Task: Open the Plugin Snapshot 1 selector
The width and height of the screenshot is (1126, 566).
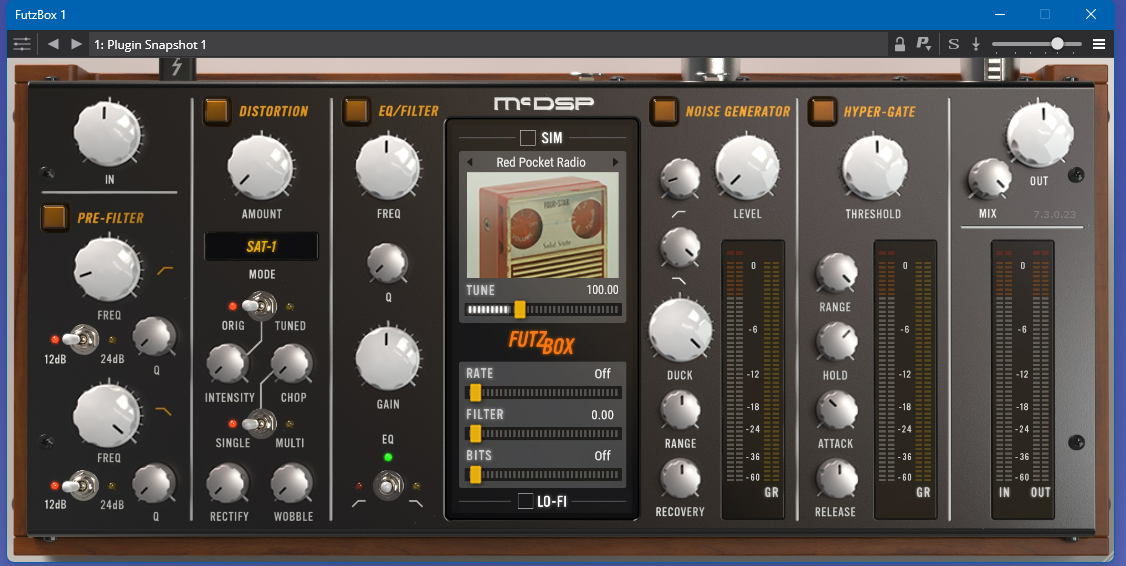Action: pos(488,45)
